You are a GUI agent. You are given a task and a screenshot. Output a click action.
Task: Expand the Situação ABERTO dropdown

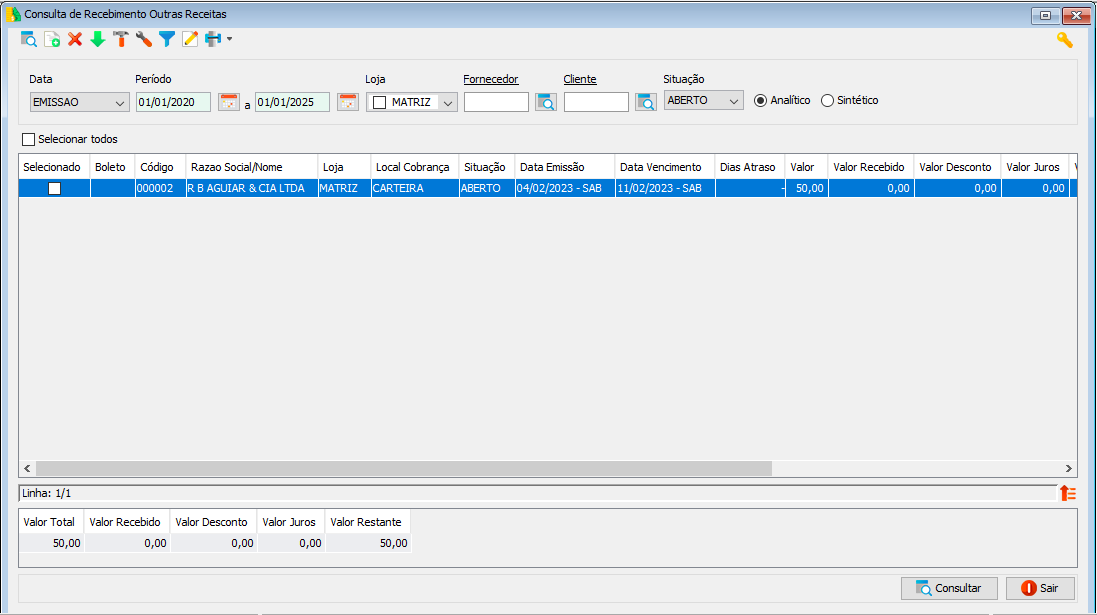coord(734,101)
